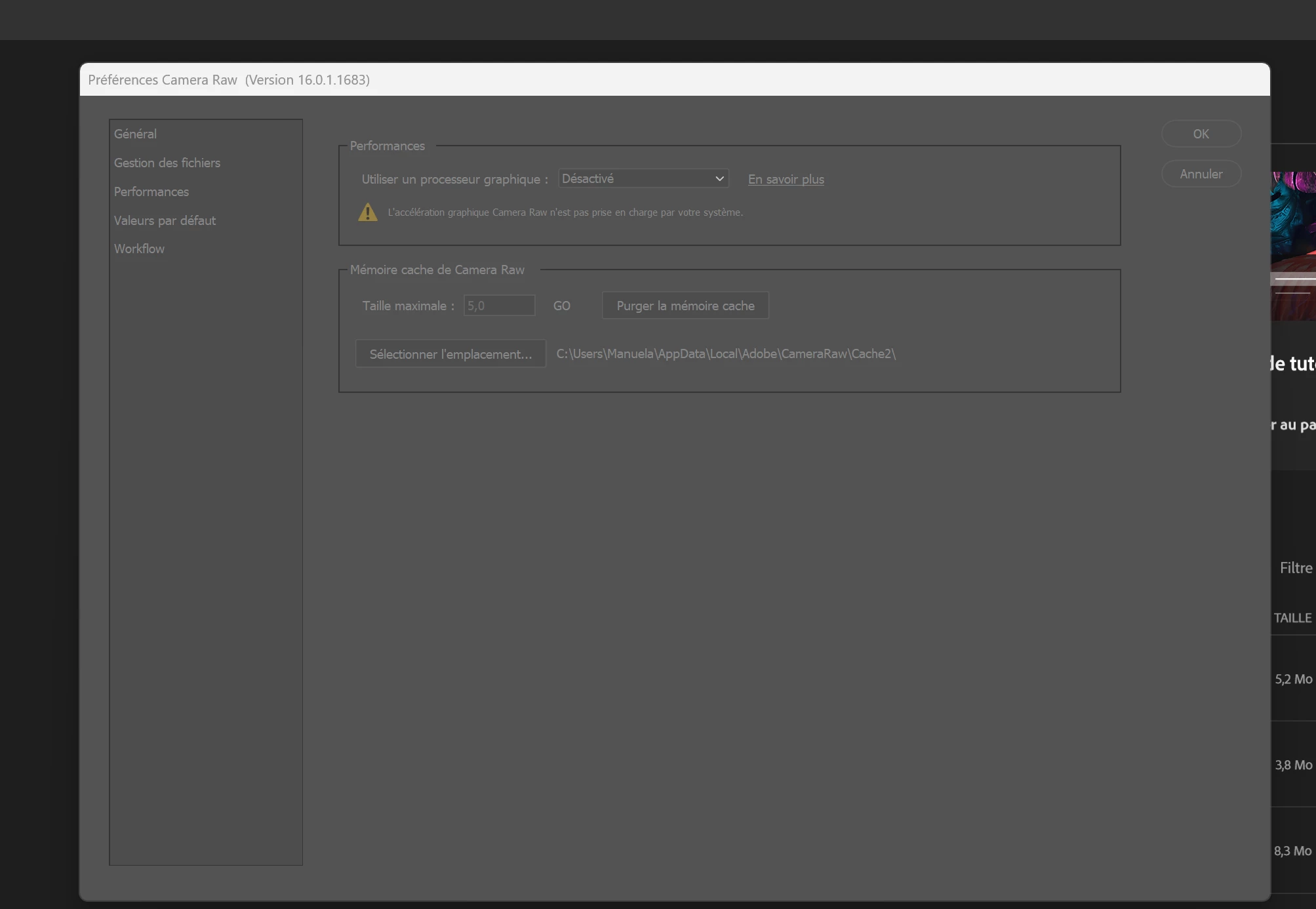
Task: Switch to Gestion des fichiers section
Action: pos(167,163)
